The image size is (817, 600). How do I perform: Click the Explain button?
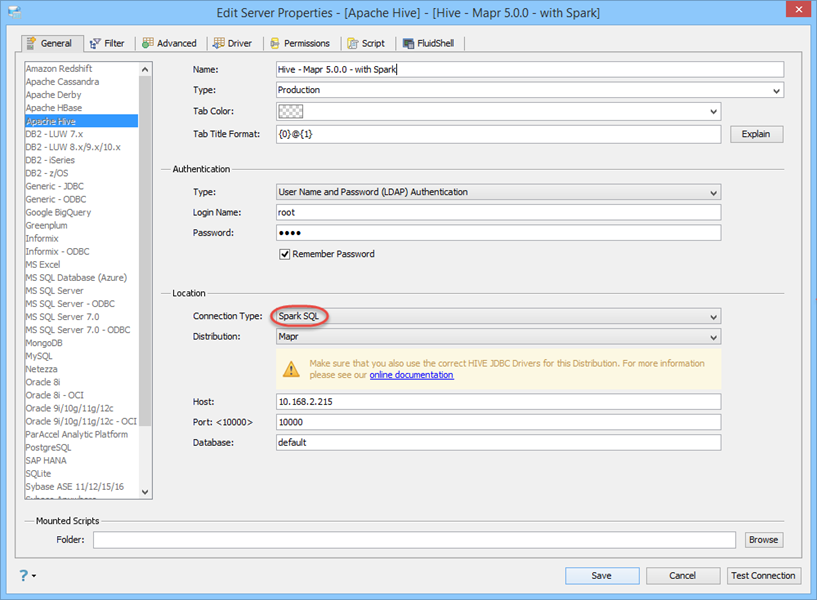[x=756, y=134]
